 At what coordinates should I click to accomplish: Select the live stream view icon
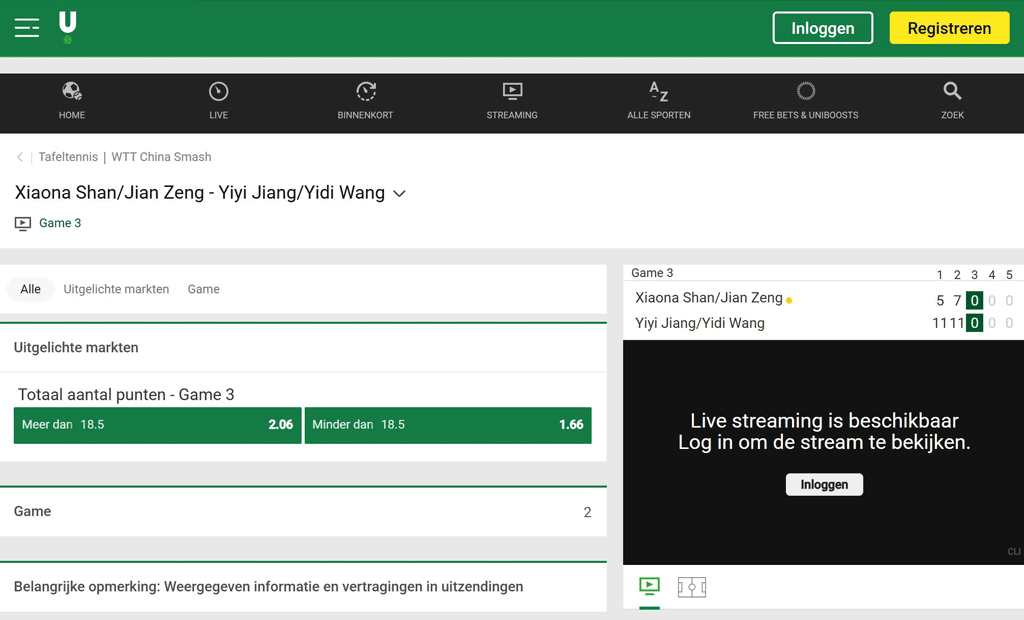[x=649, y=586]
